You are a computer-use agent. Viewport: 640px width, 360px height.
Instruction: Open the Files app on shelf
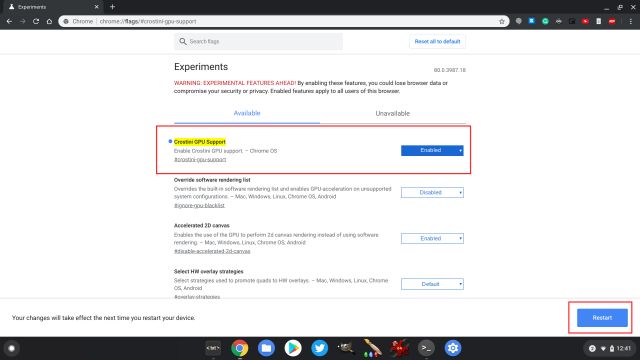pos(266,348)
